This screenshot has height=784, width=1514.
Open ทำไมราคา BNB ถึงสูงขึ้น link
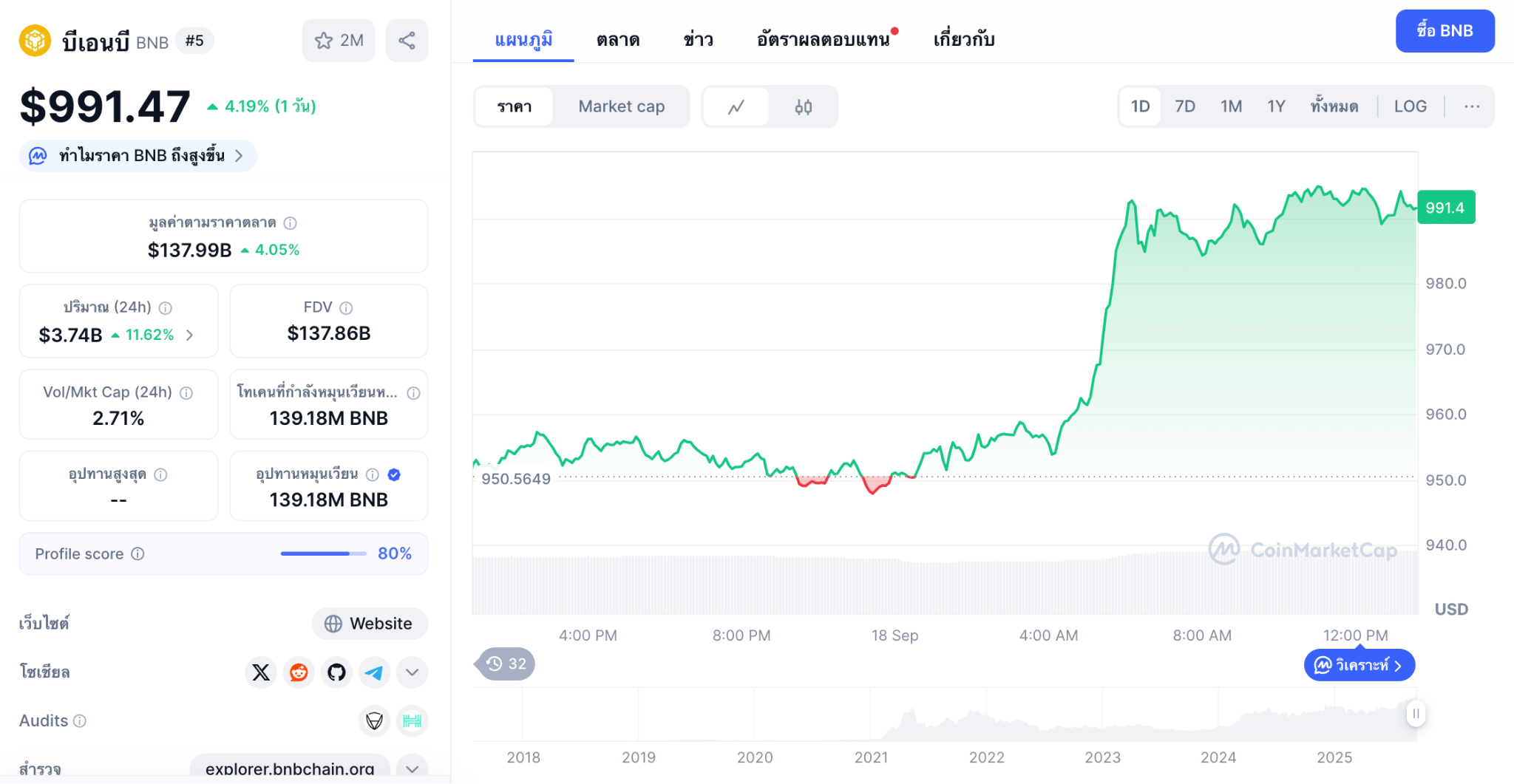142,156
